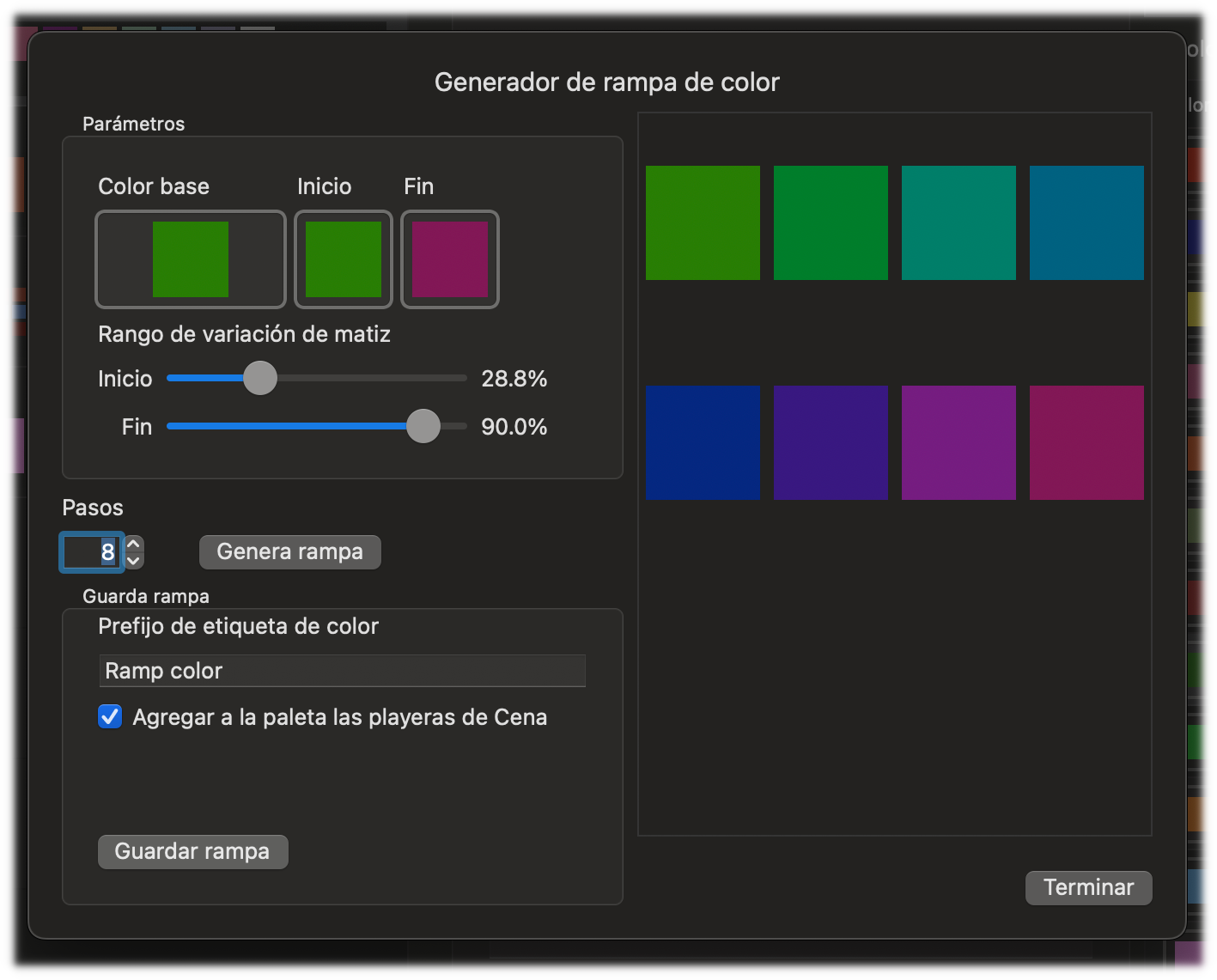Select the indigo purple ramp swatch
Screen dimensions: 1217x980
pos(831,442)
